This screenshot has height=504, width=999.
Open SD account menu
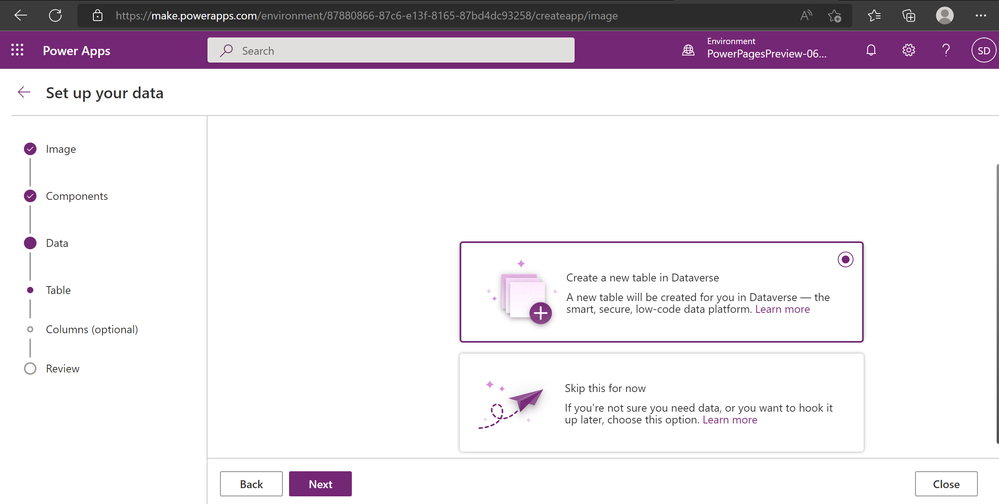point(984,50)
